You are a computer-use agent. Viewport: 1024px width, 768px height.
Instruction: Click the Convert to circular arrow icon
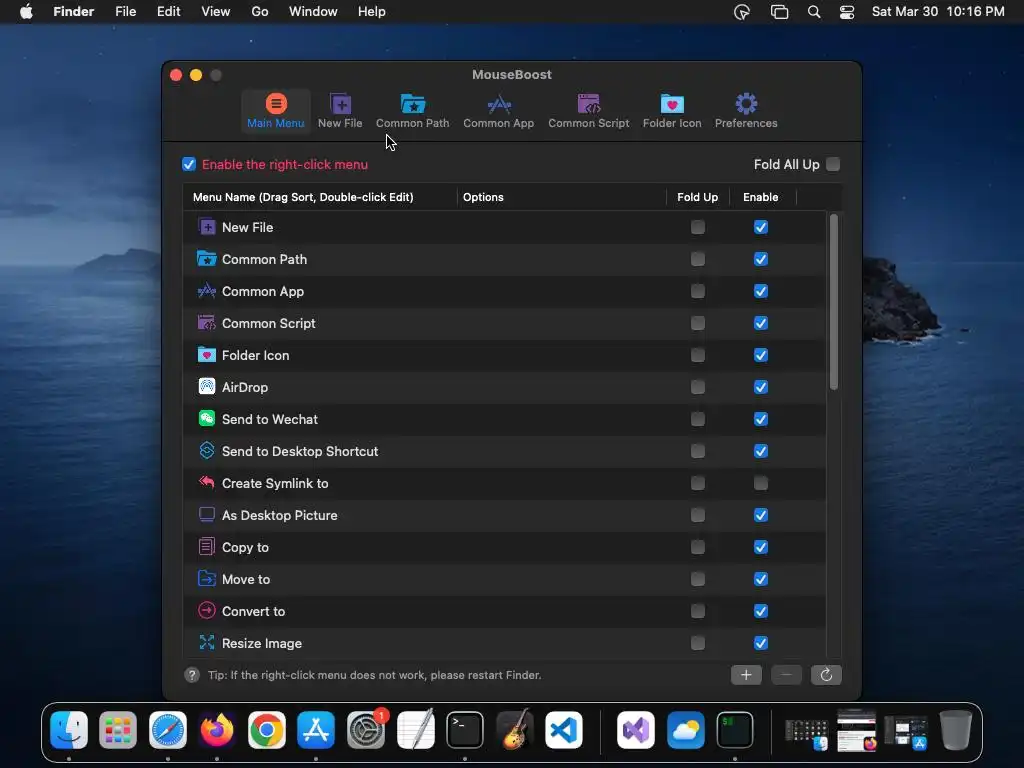pos(206,611)
